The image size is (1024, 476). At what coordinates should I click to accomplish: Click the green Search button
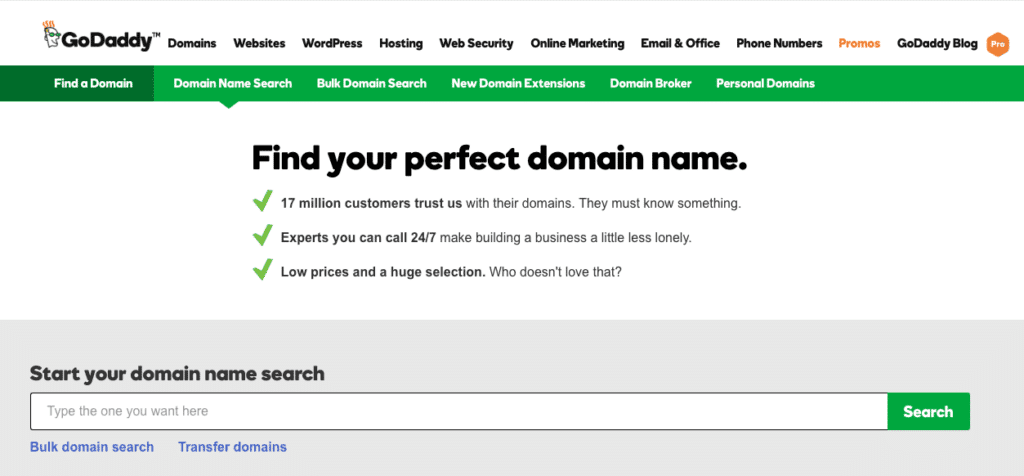pyautogui.click(x=928, y=411)
